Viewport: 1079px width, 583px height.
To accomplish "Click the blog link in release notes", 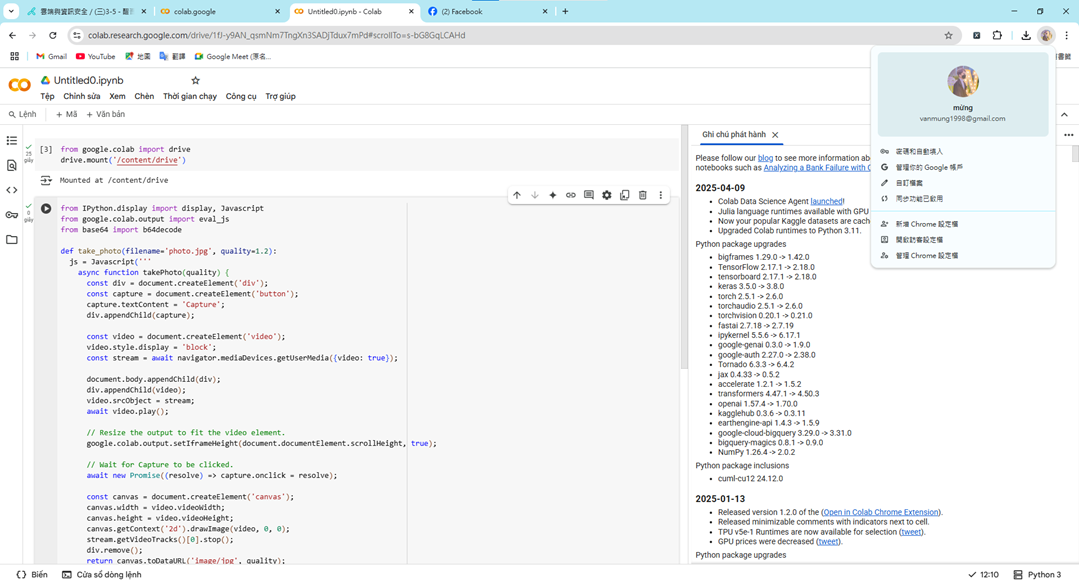I will [765, 158].
